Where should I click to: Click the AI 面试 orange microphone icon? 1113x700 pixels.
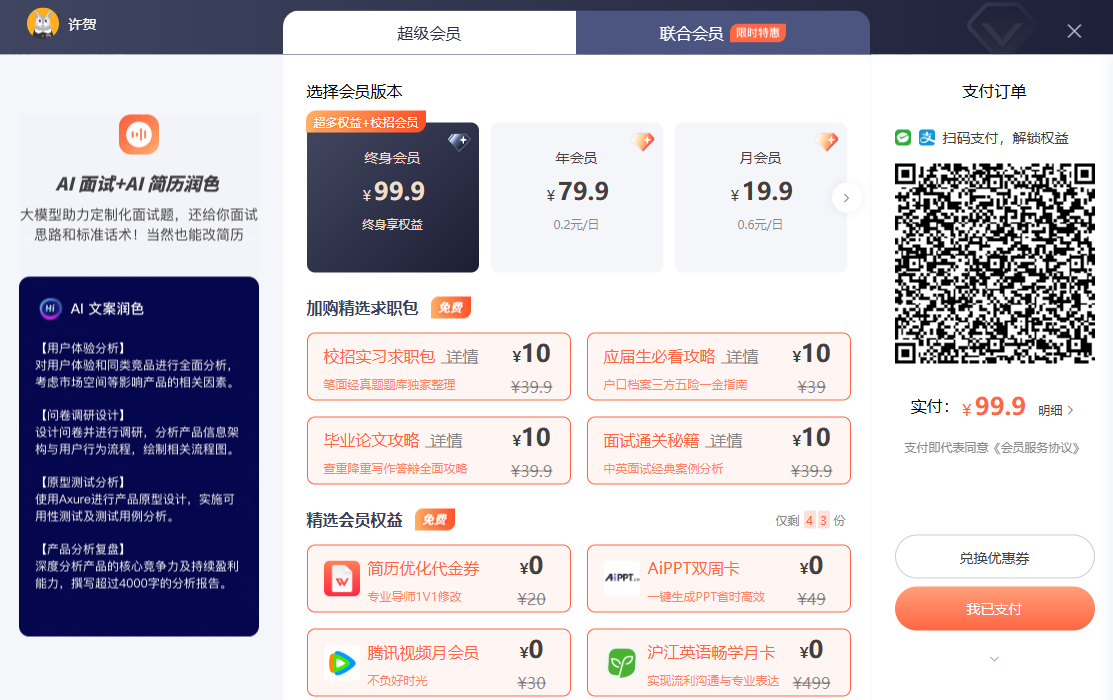138,134
